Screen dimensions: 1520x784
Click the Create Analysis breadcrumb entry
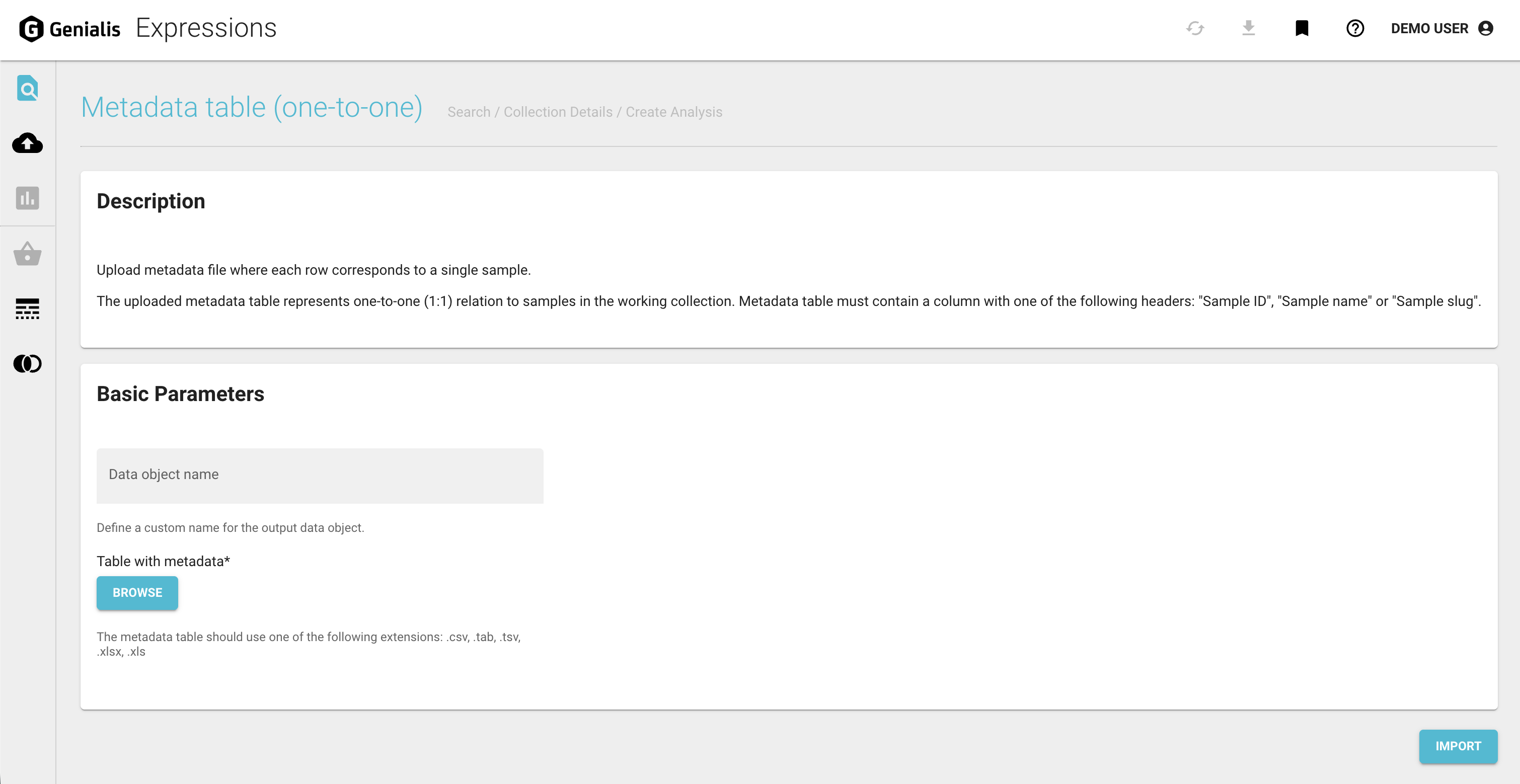click(x=674, y=112)
